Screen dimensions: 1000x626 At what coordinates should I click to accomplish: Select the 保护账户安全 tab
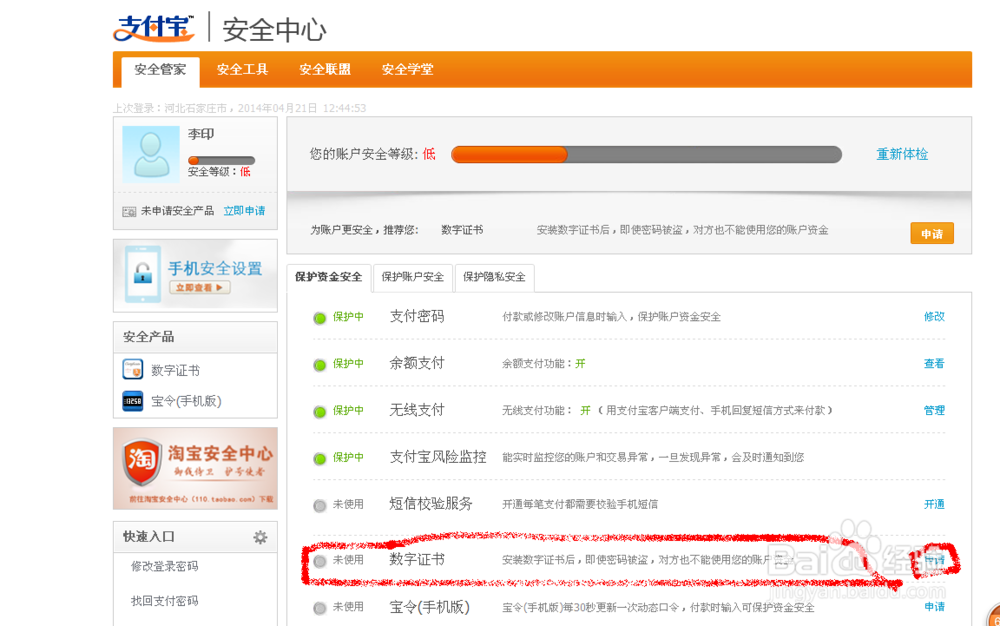(413, 277)
